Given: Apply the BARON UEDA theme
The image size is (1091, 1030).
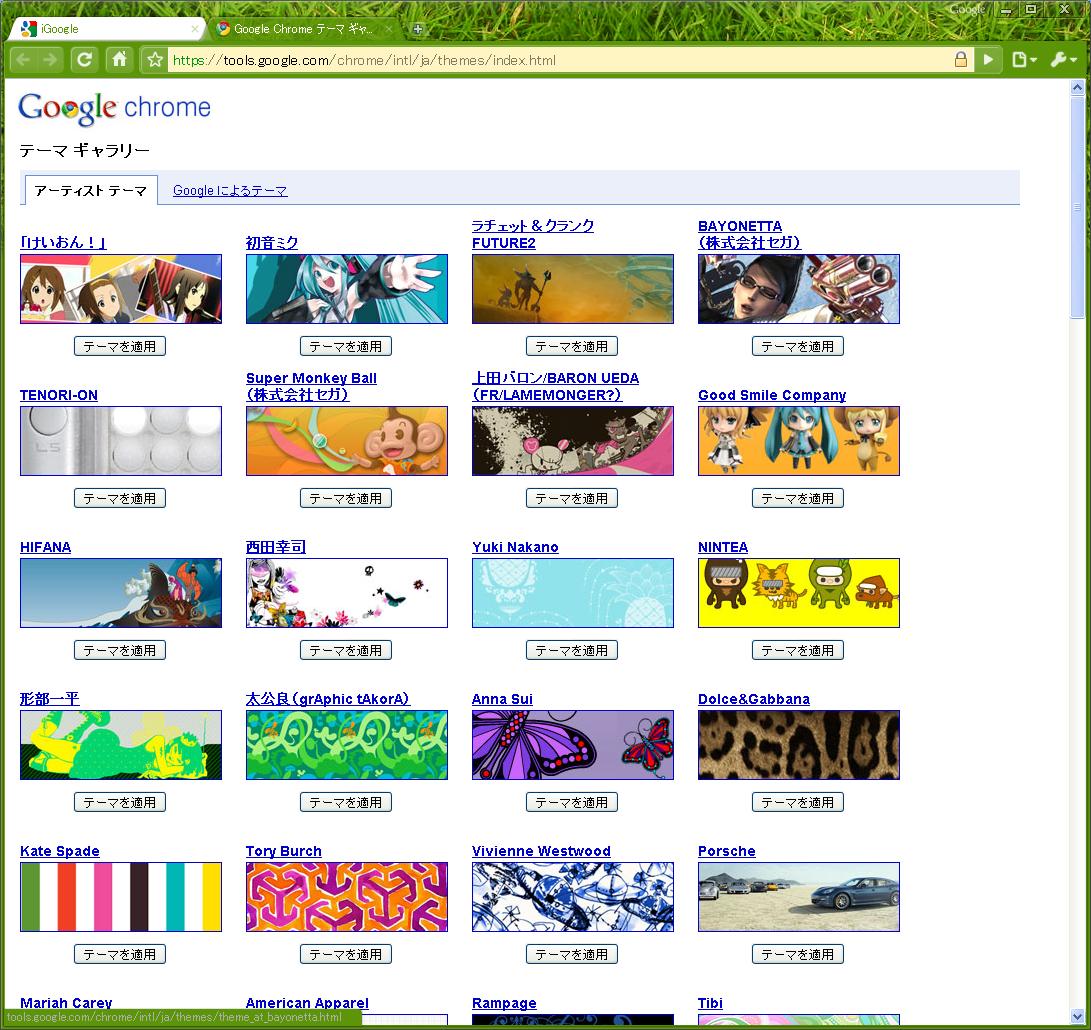Looking at the screenshot, I should click(x=572, y=498).
